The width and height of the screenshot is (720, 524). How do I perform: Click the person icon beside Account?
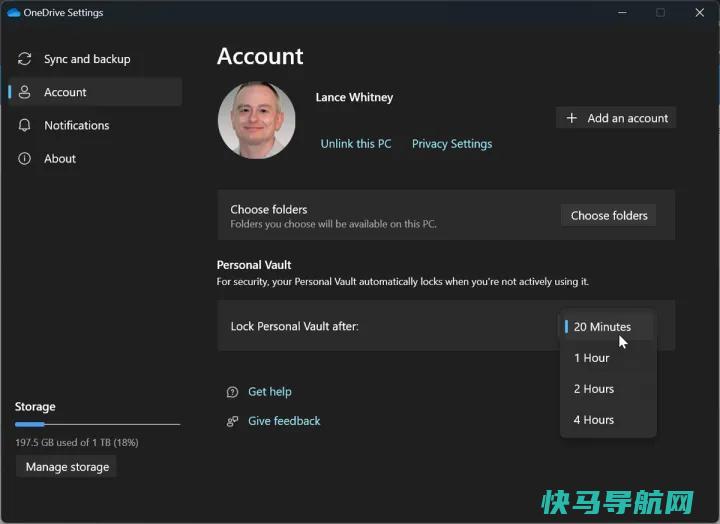click(24, 92)
